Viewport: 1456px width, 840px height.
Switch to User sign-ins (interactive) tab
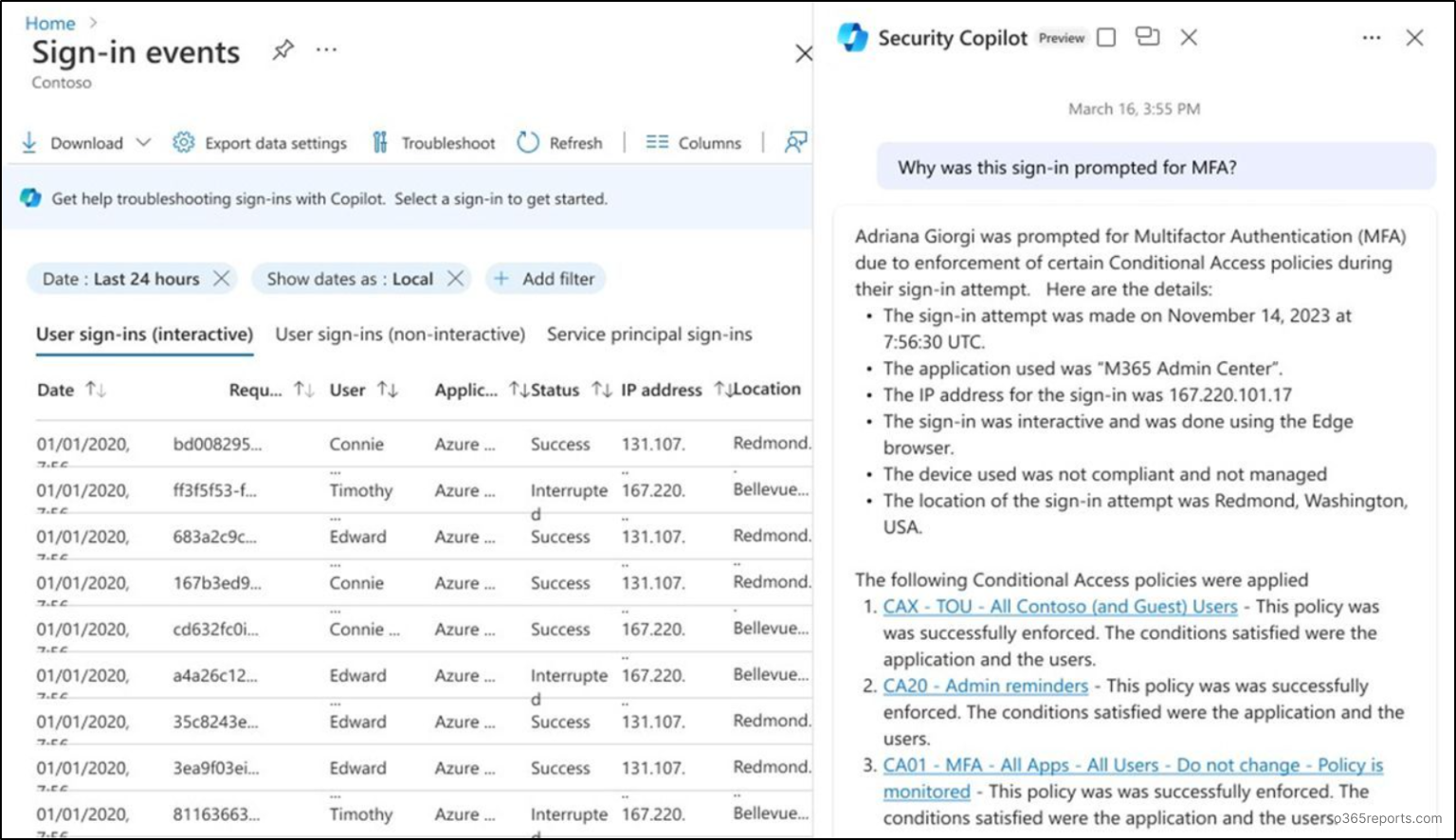[144, 335]
